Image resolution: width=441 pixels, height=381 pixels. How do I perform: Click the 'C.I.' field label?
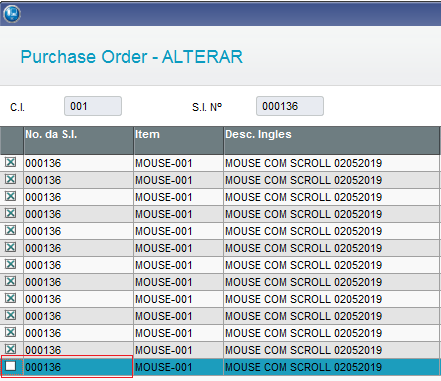pyautogui.click(x=18, y=107)
